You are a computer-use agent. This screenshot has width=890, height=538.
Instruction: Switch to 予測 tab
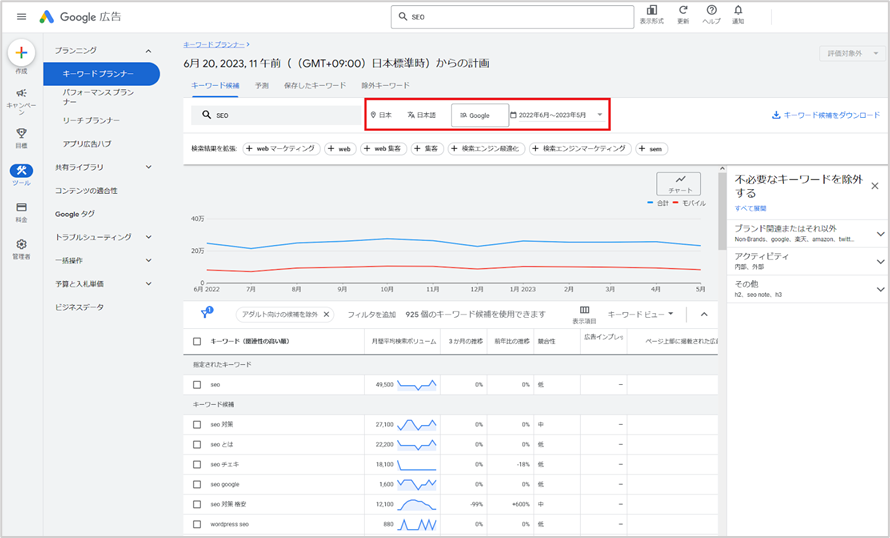click(262, 86)
